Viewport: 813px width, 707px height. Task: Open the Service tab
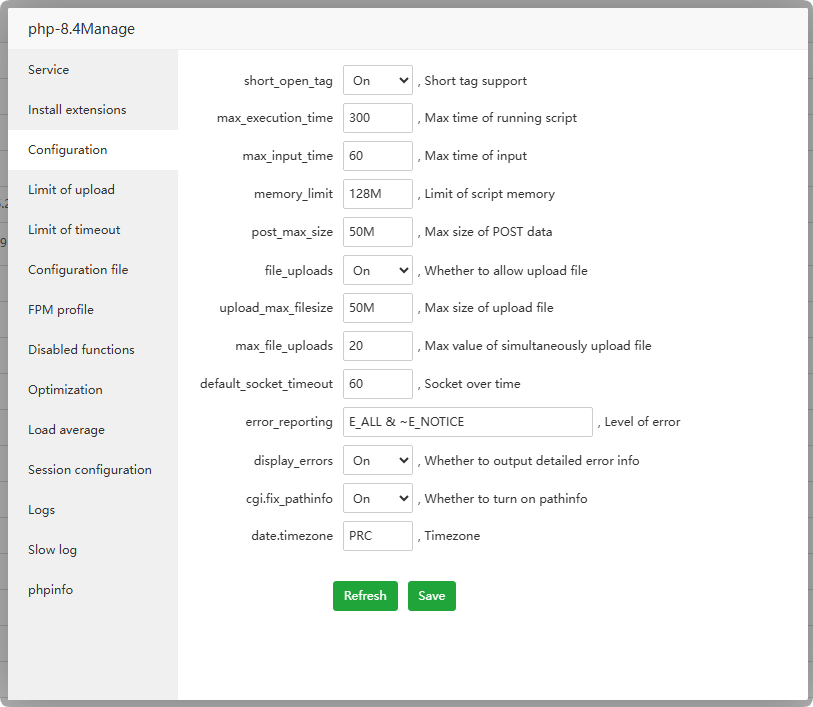coord(49,70)
